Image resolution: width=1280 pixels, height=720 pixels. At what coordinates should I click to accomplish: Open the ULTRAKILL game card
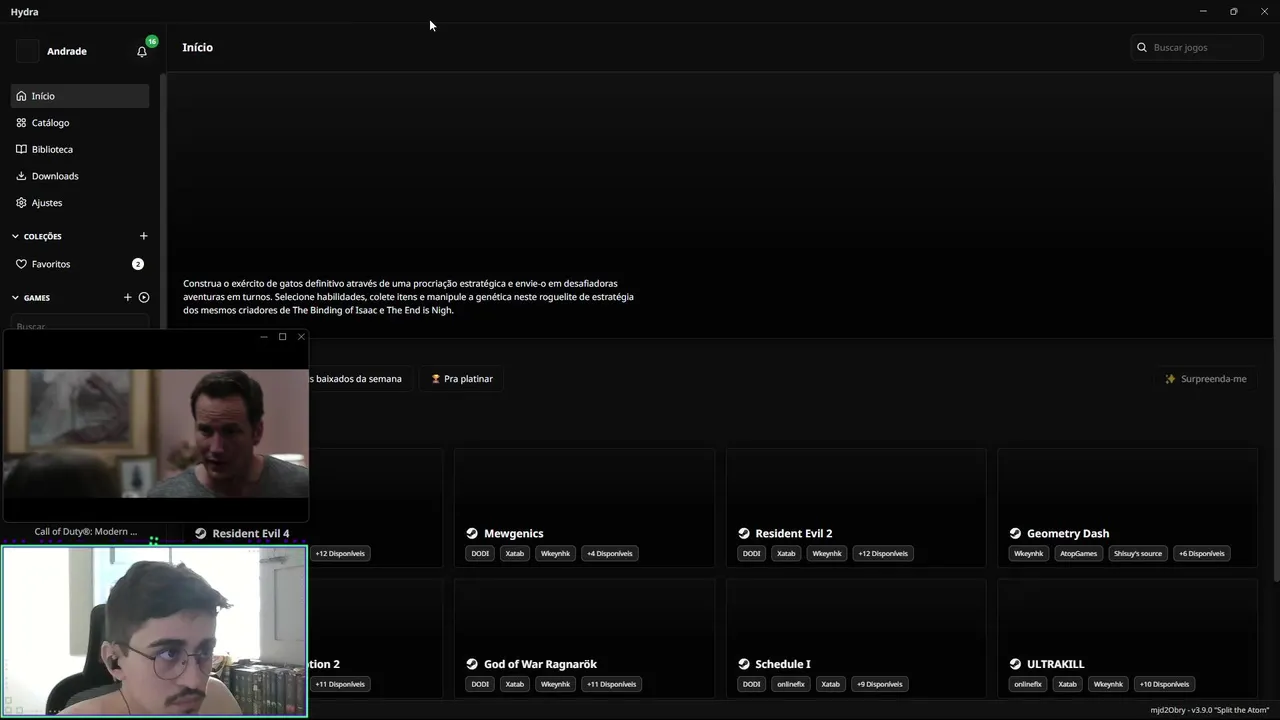pyautogui.click(x=1127, y=638)
